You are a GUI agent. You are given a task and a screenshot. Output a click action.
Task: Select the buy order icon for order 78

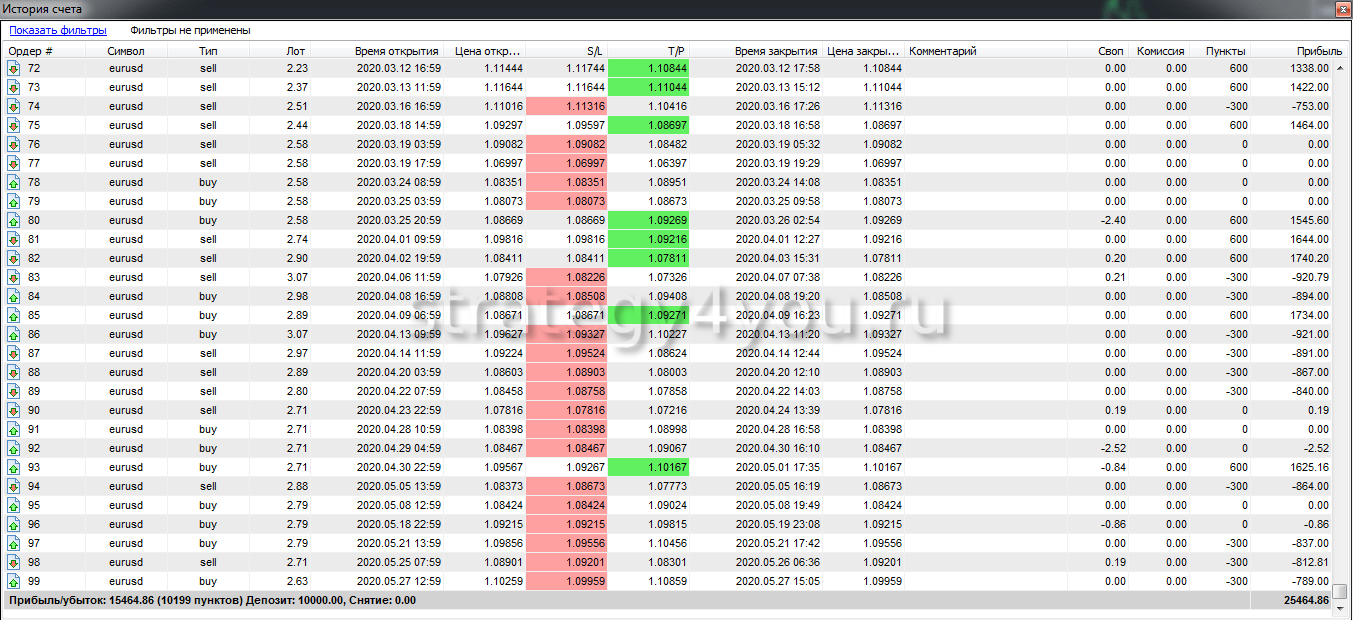[x=14, y=182]
